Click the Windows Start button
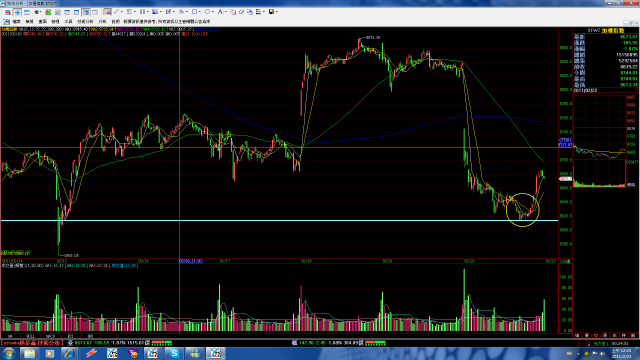This screenshot has height=360, width=640. (9, 353)
